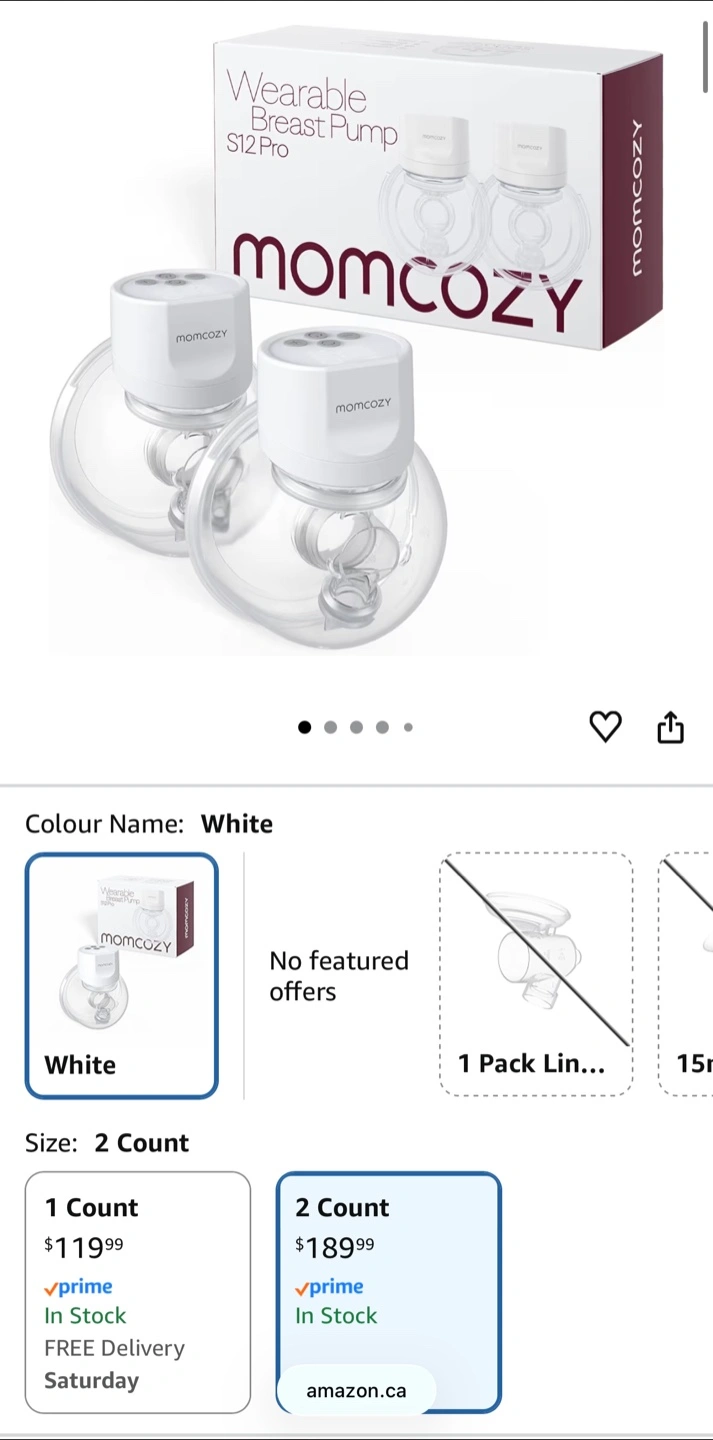Viewport: 713px width, 1440px height.
Task: Jump to the third image carousel dot
Action: click(356, 727)
